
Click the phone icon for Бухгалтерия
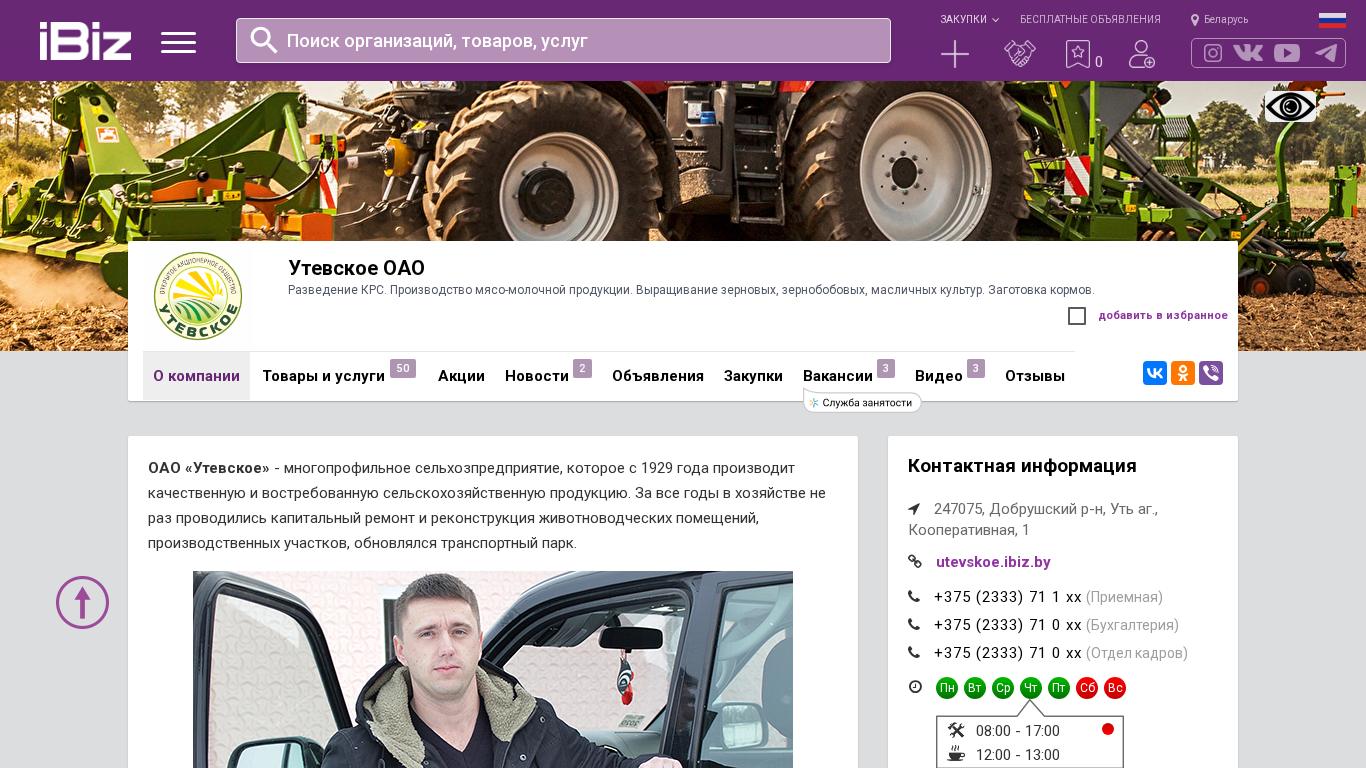coord(914,624)
